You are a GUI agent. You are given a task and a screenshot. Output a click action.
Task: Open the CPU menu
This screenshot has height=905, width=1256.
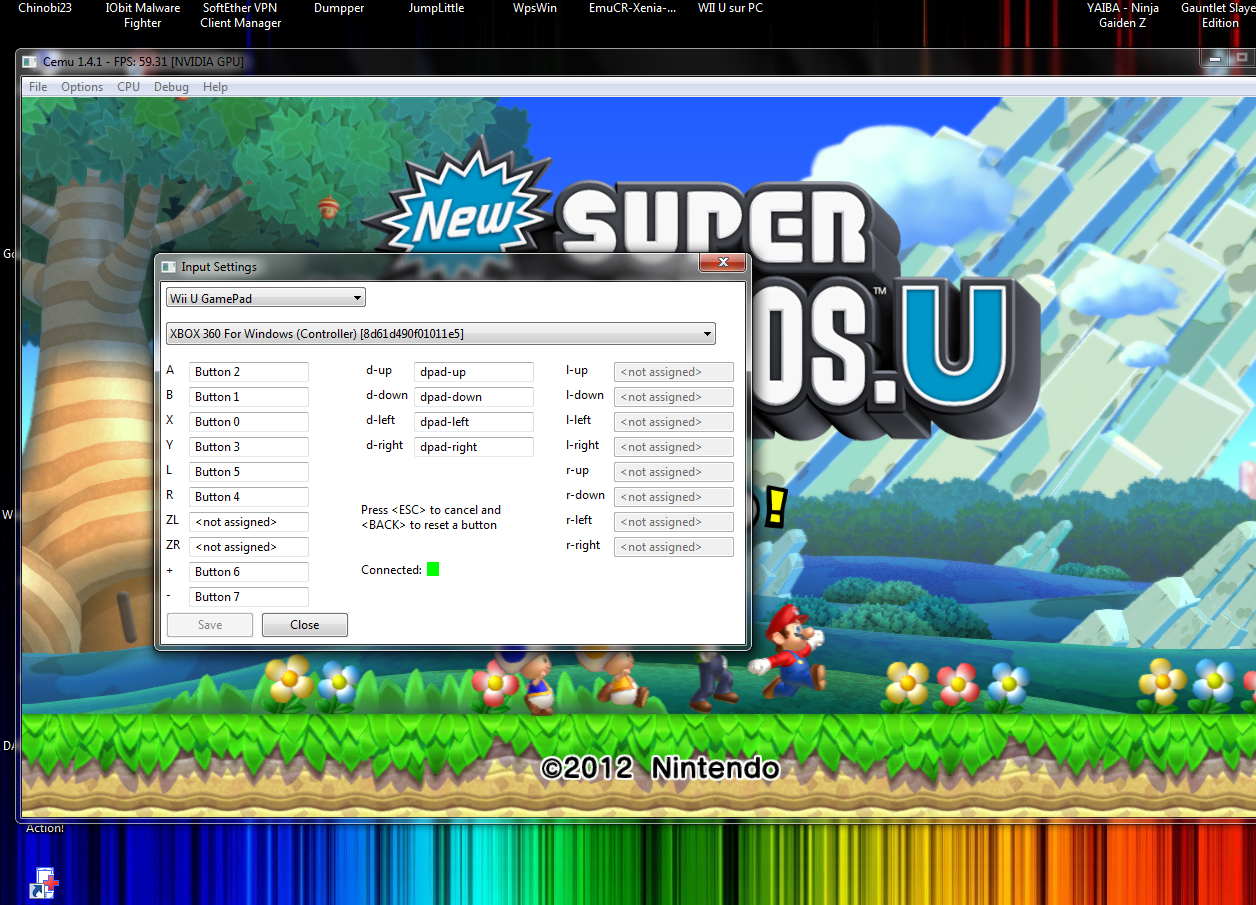(128, 87)
